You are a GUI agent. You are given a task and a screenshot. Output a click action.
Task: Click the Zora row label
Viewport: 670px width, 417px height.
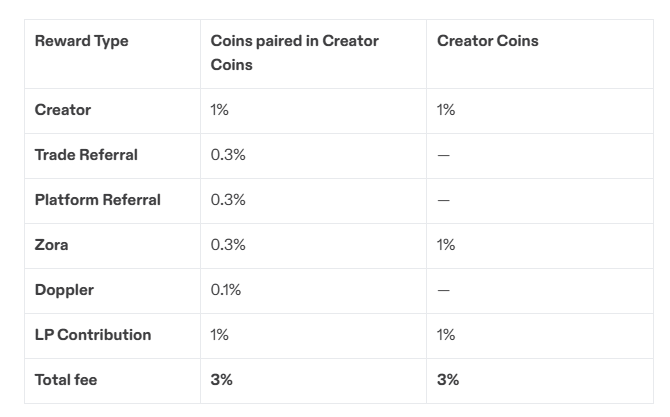51,245
